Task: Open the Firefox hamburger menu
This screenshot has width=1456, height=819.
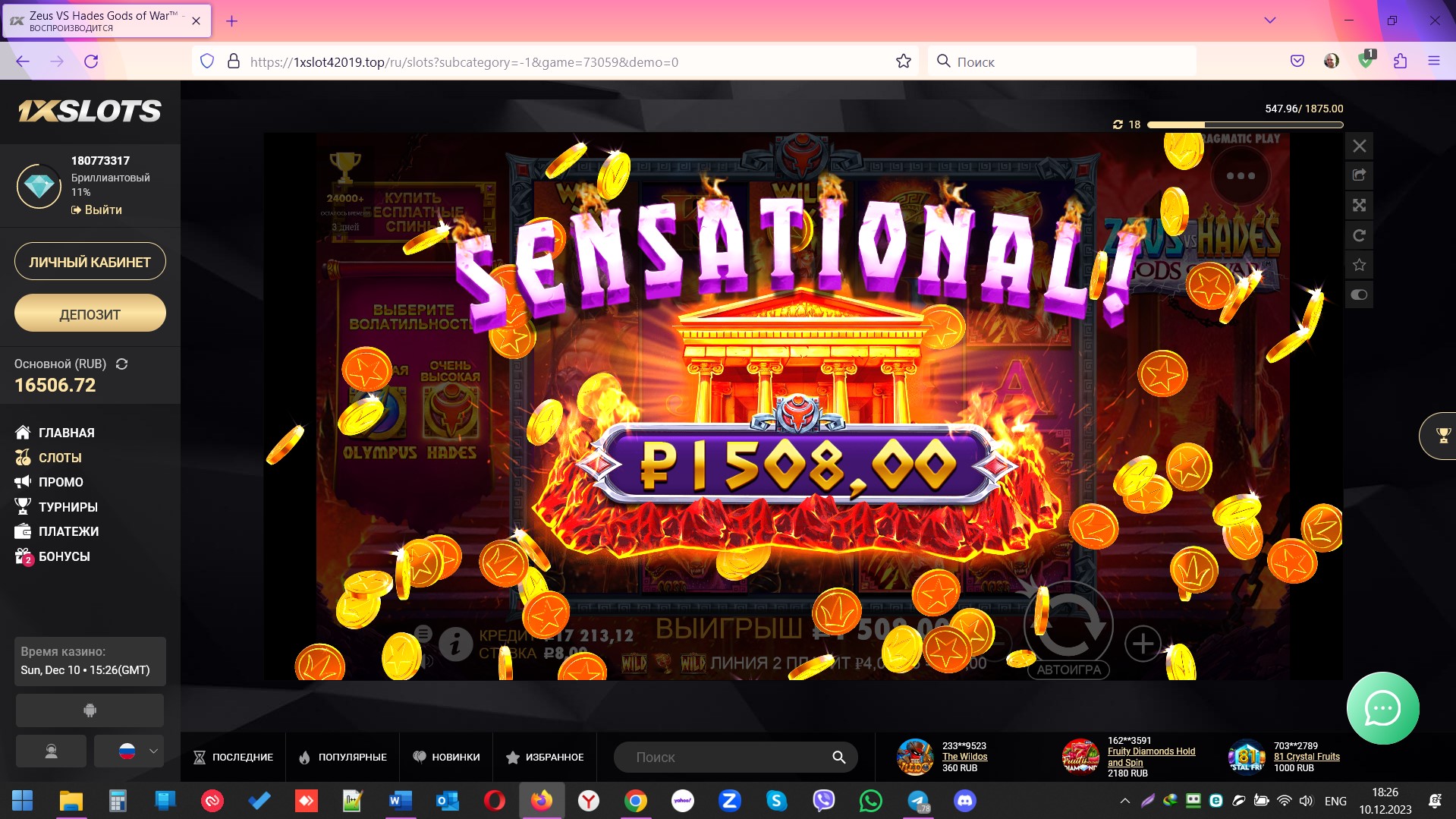Action: pyautogui.click(x=1433, y=61)
